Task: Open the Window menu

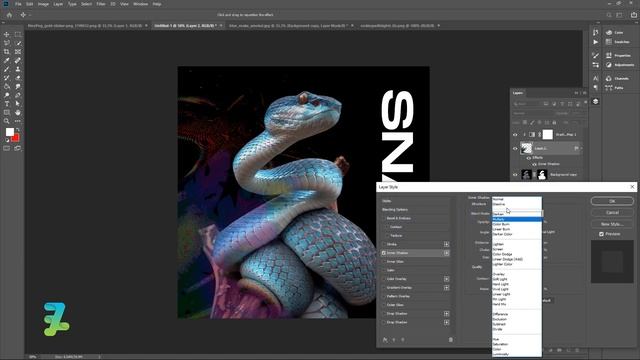Action: [140, 4]
